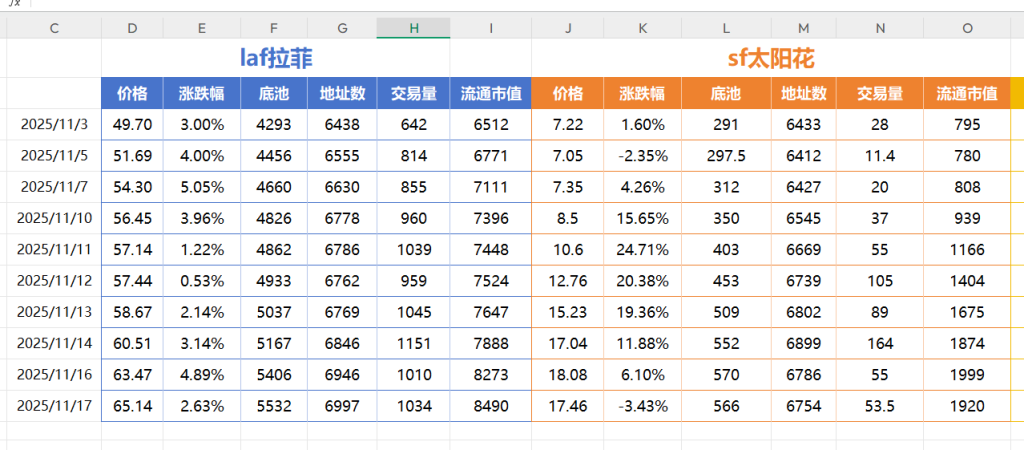Click the orange 地址数 header cell
Screen dimensions: 1024x450
click(803, 94)
